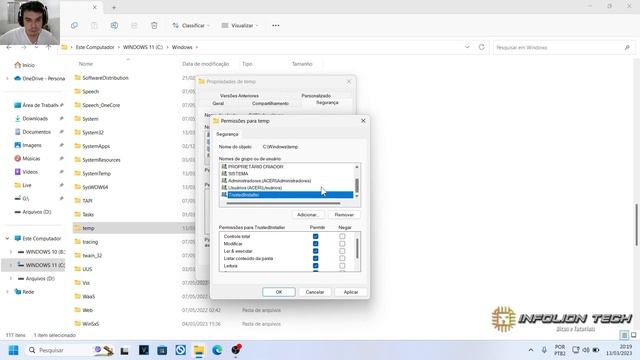Switch to details view icon in status bar
Viewport: 640px width, 360px height.
[x=624, y=335]
